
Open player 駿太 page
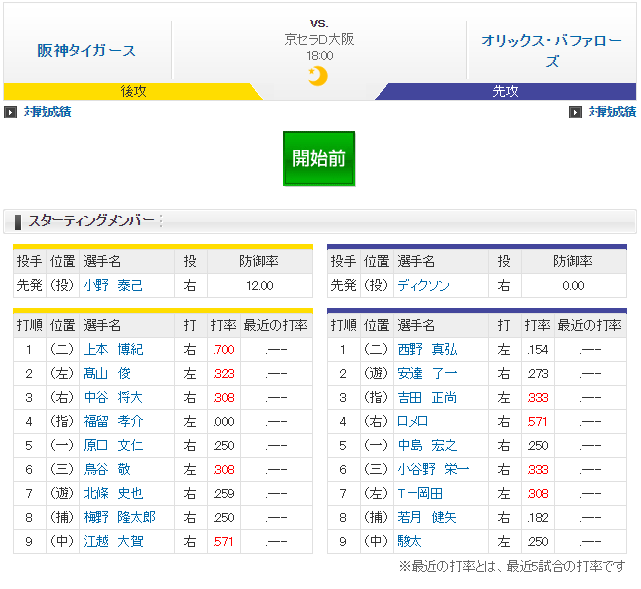409,542
